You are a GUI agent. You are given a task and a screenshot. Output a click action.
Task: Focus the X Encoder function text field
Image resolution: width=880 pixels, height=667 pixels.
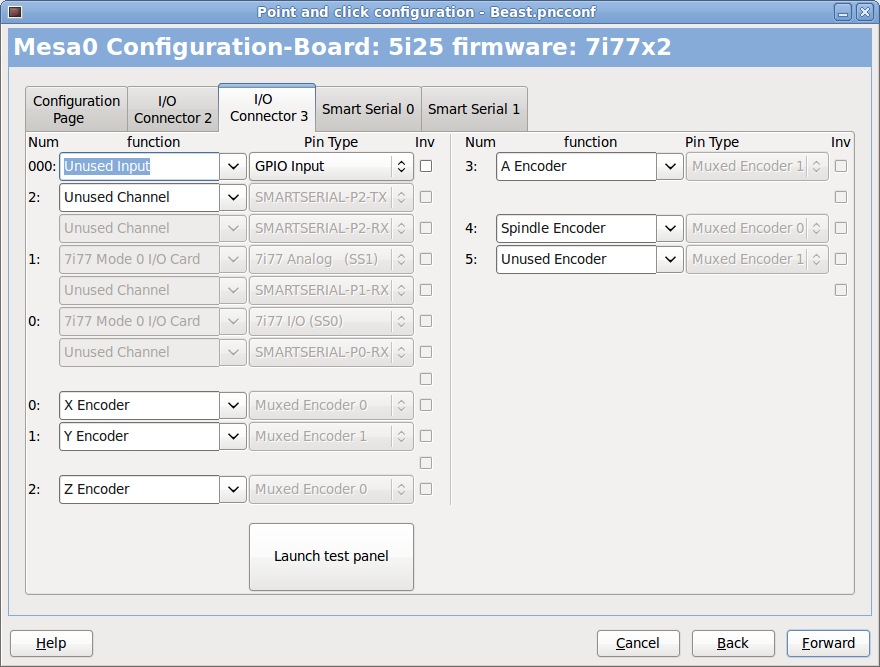point(139,405)
